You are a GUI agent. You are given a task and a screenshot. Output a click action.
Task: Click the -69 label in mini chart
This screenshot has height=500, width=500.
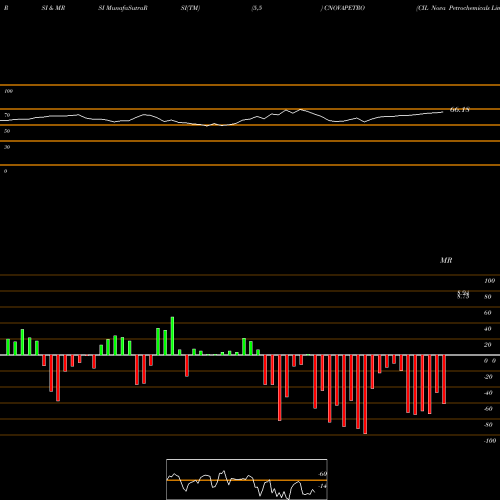tap(322, 474)
